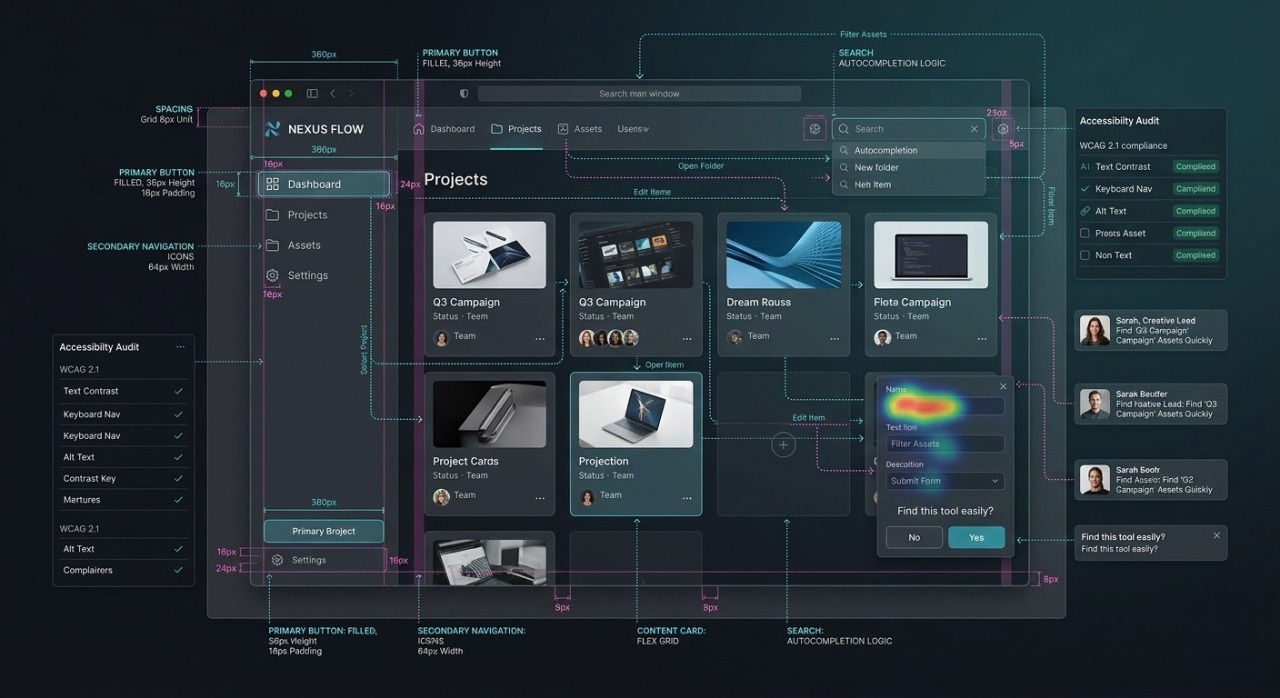Open more options on the Flota Campaign card
The image size is (1280, 698).
[x=981, y=339]
